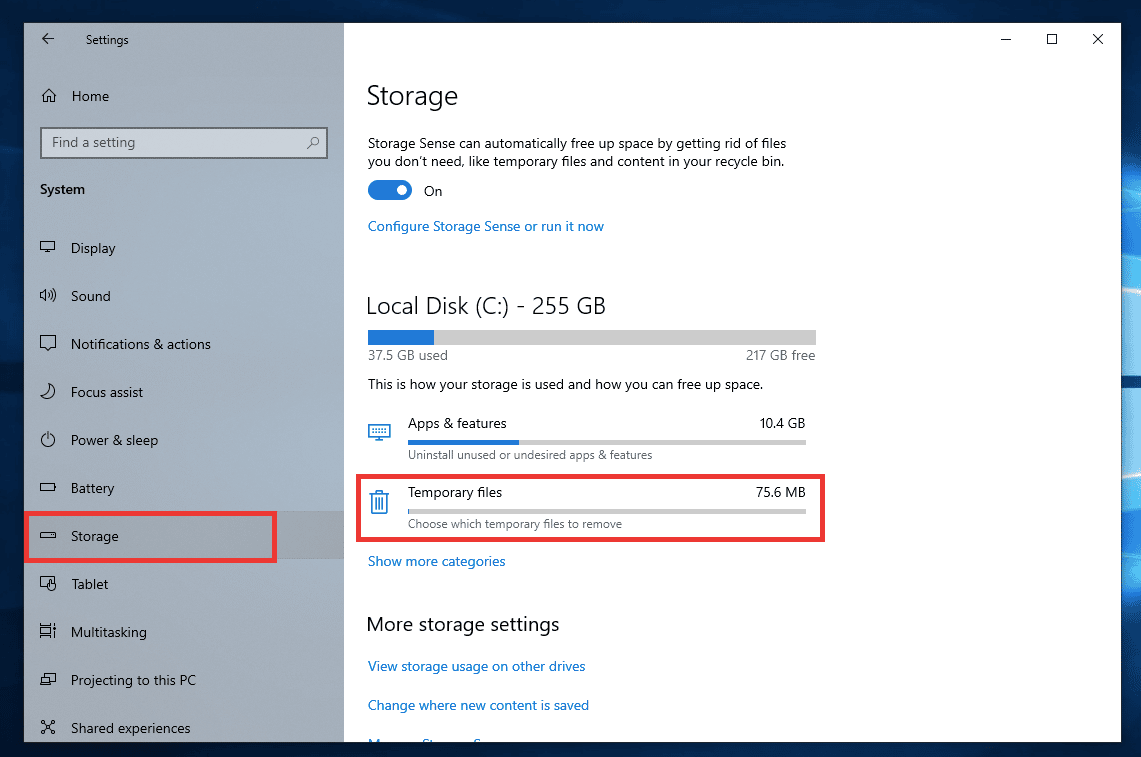The width and height of the screenshot is (1141, 757).
Task: Click the 75.6 MB size value
Action: coord(780,492)
